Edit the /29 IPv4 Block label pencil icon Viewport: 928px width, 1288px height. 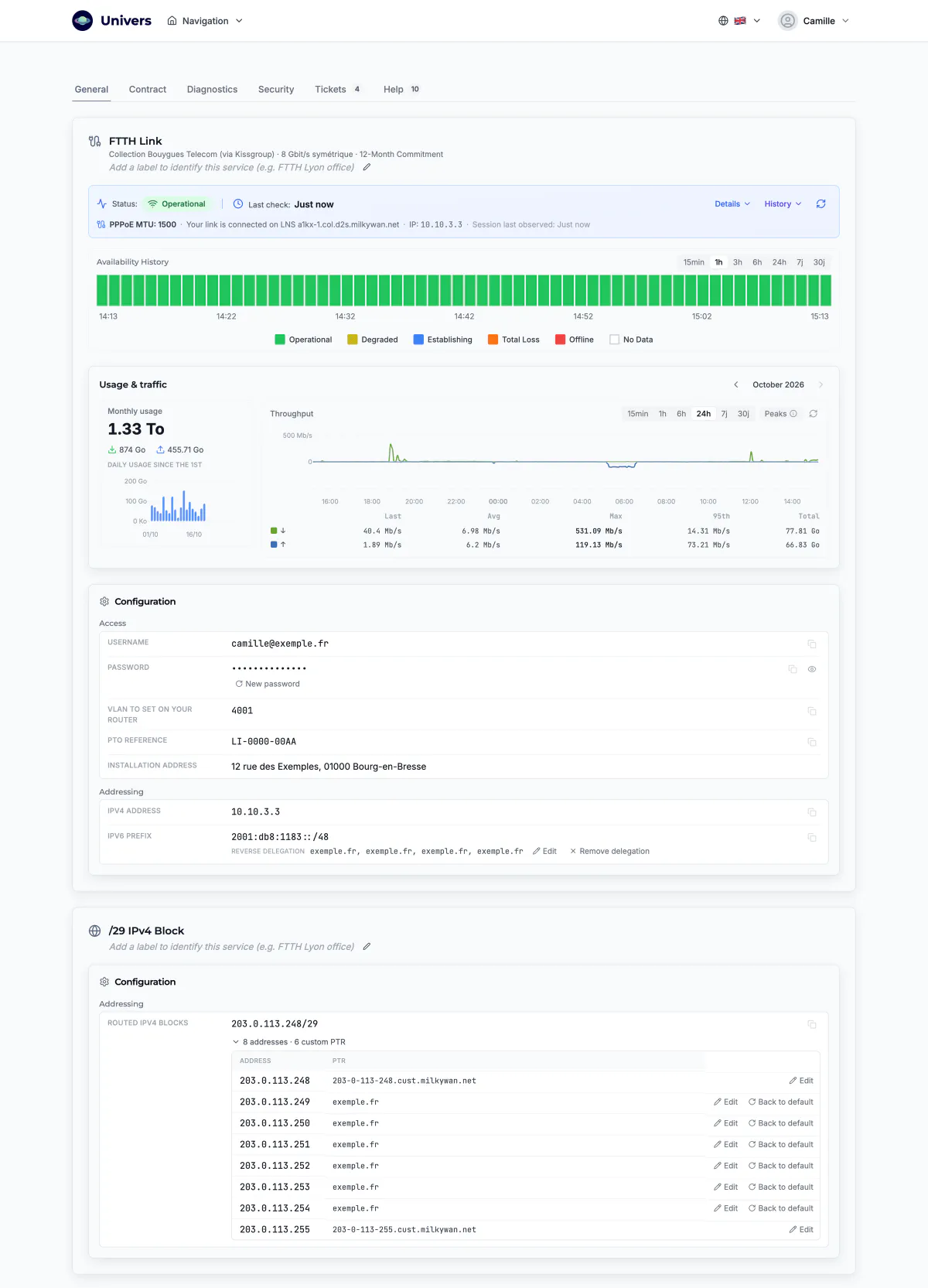[x=367, y=946]
